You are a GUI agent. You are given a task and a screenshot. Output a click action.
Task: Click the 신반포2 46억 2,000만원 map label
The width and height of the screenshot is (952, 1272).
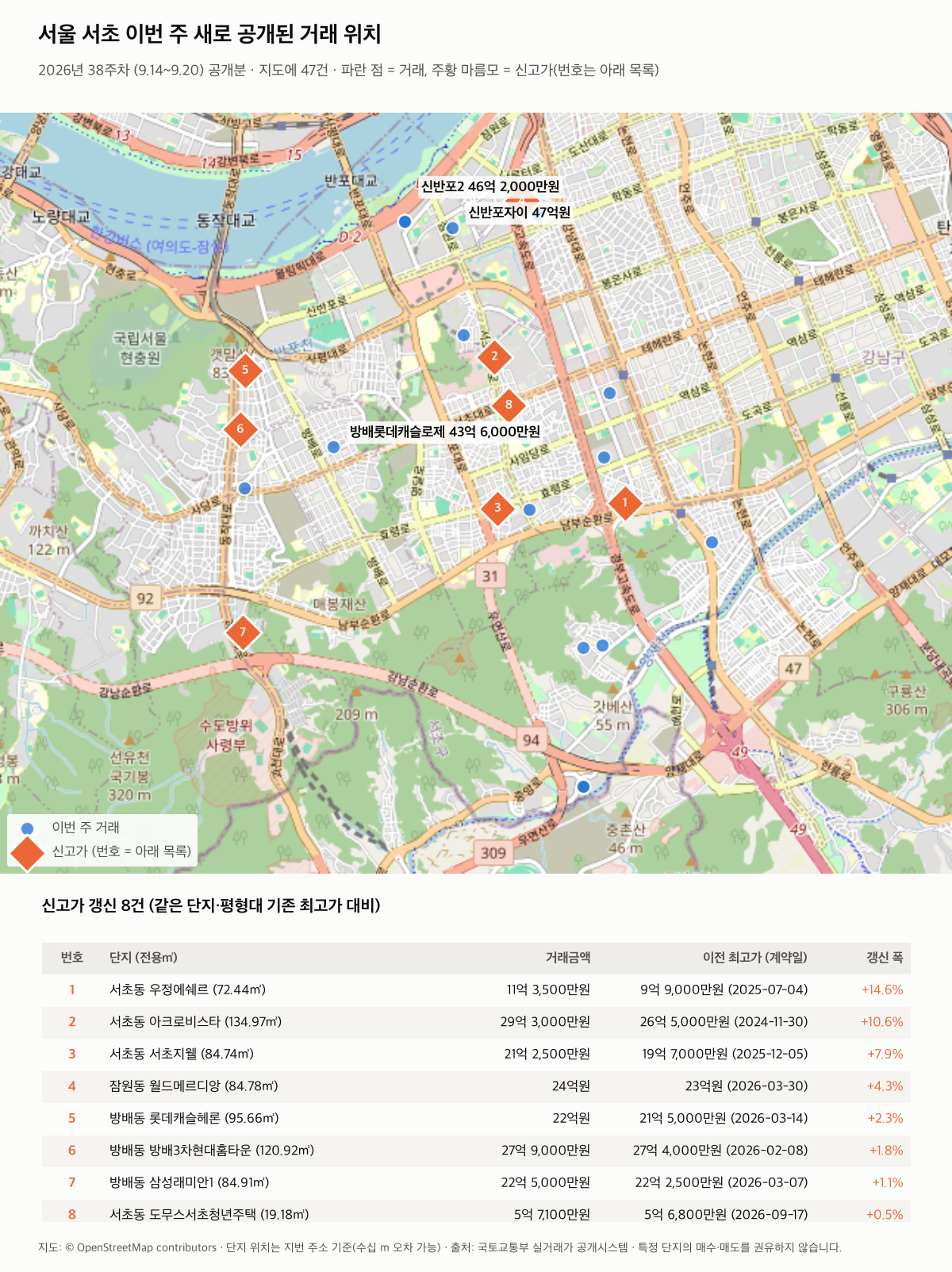click(490, 186)
